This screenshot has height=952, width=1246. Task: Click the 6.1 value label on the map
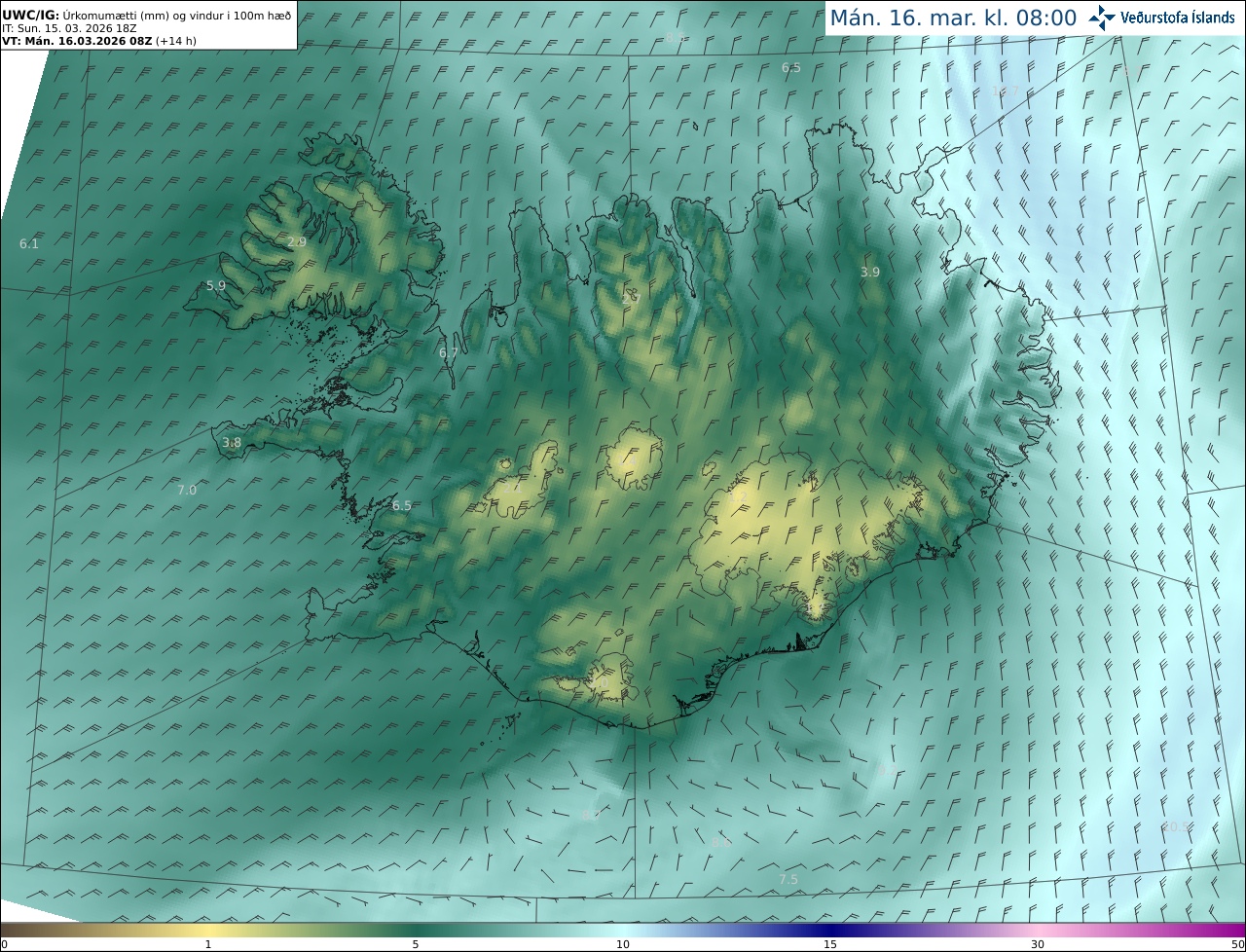[x=29, y=243]
